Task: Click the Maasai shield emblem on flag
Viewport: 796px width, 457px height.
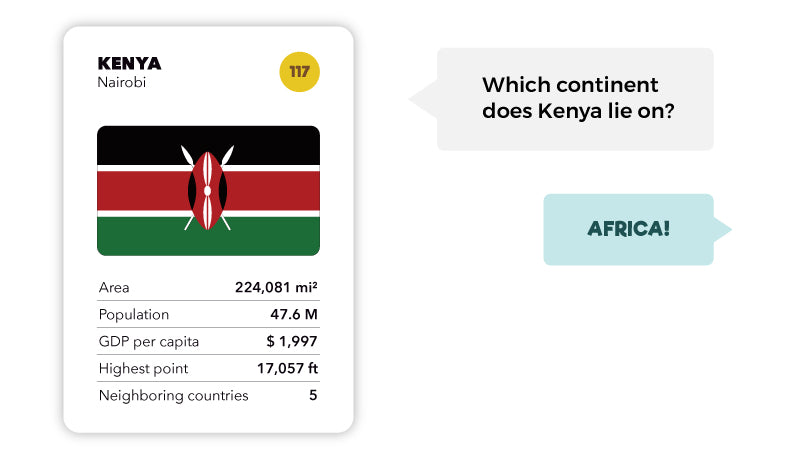Action: pyautogui.click(x=208, y=189)
